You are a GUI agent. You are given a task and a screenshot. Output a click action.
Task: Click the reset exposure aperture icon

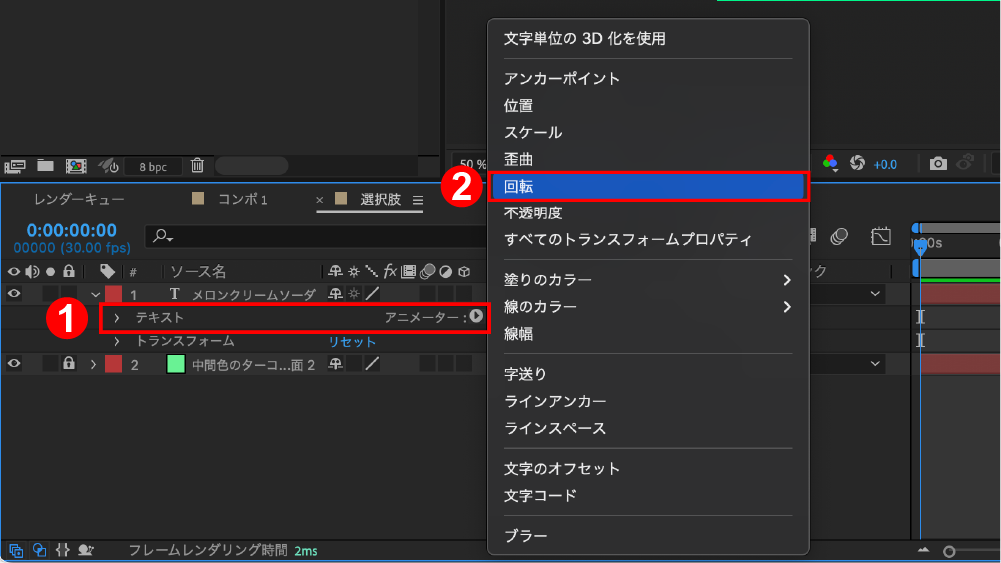coord(857,163)
